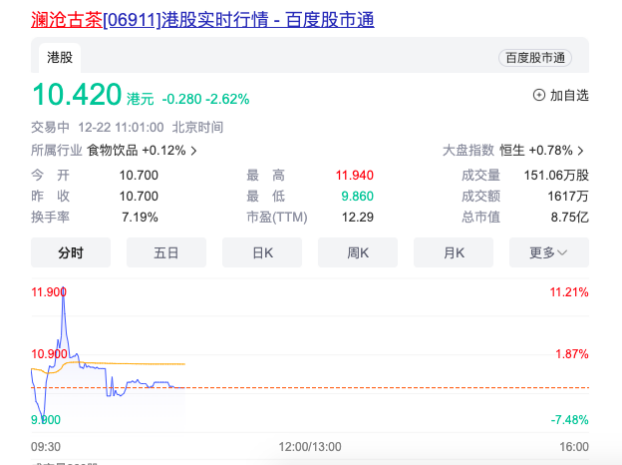Screen dimensions: 622x465
Task: Open the 更多 dropdown
Action: (x=549, y=252)
